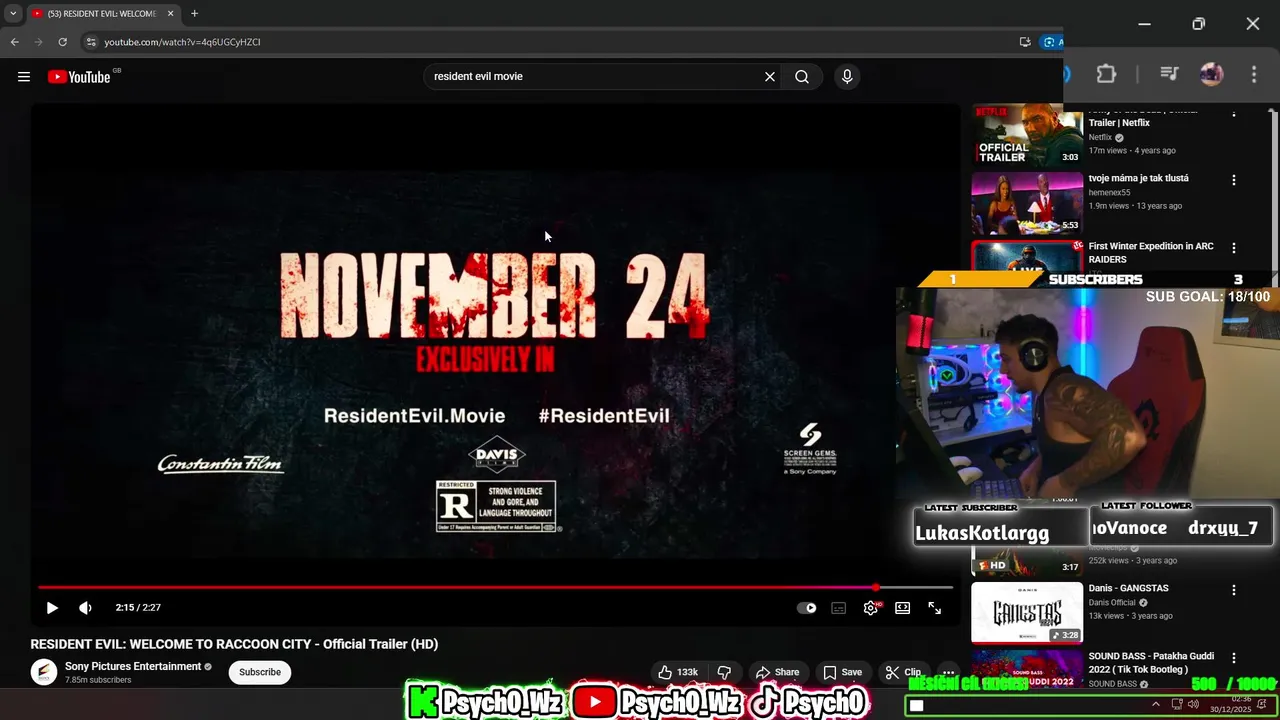Click the browser address bar URL

[x=182, y=42]
